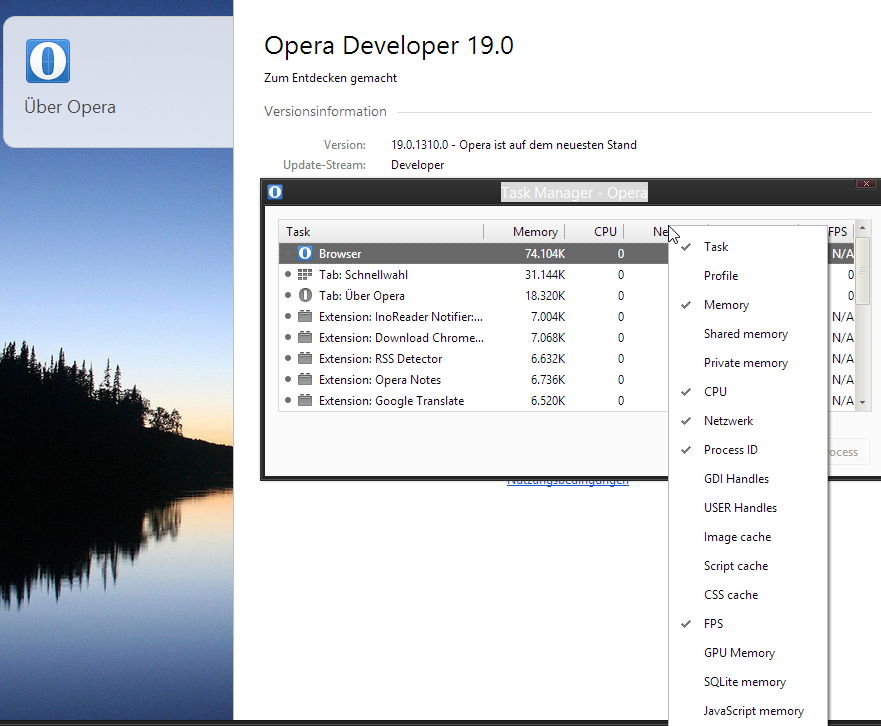Viewport: 881px width, 726px height.
Task: Hide the FPS column via menu
Action: click(748, 624)
